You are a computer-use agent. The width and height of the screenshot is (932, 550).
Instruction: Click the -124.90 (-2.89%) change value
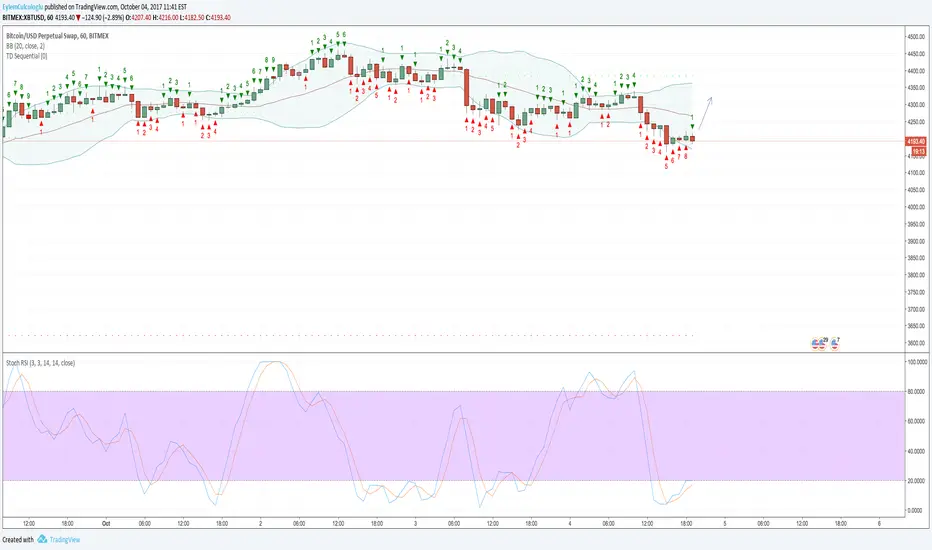(x=103, y=18)
